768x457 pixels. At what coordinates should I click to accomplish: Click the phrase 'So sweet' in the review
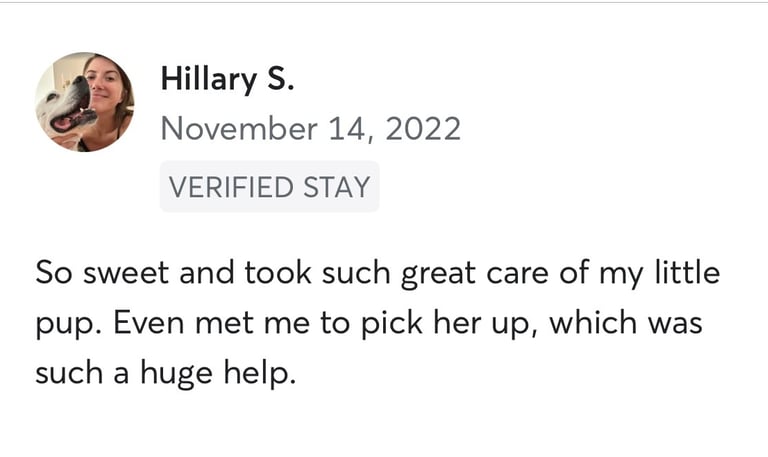click(102, 272)
